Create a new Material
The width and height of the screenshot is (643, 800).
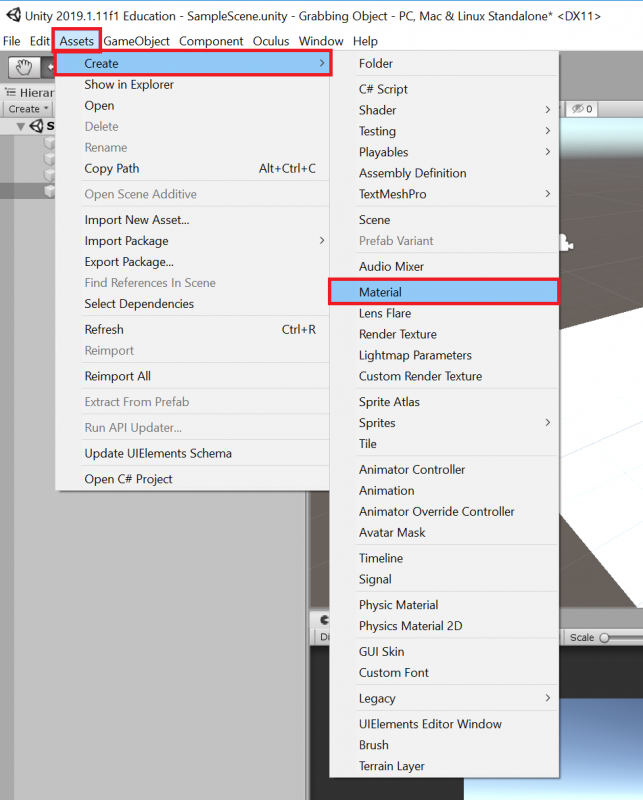tap(444, 292)
